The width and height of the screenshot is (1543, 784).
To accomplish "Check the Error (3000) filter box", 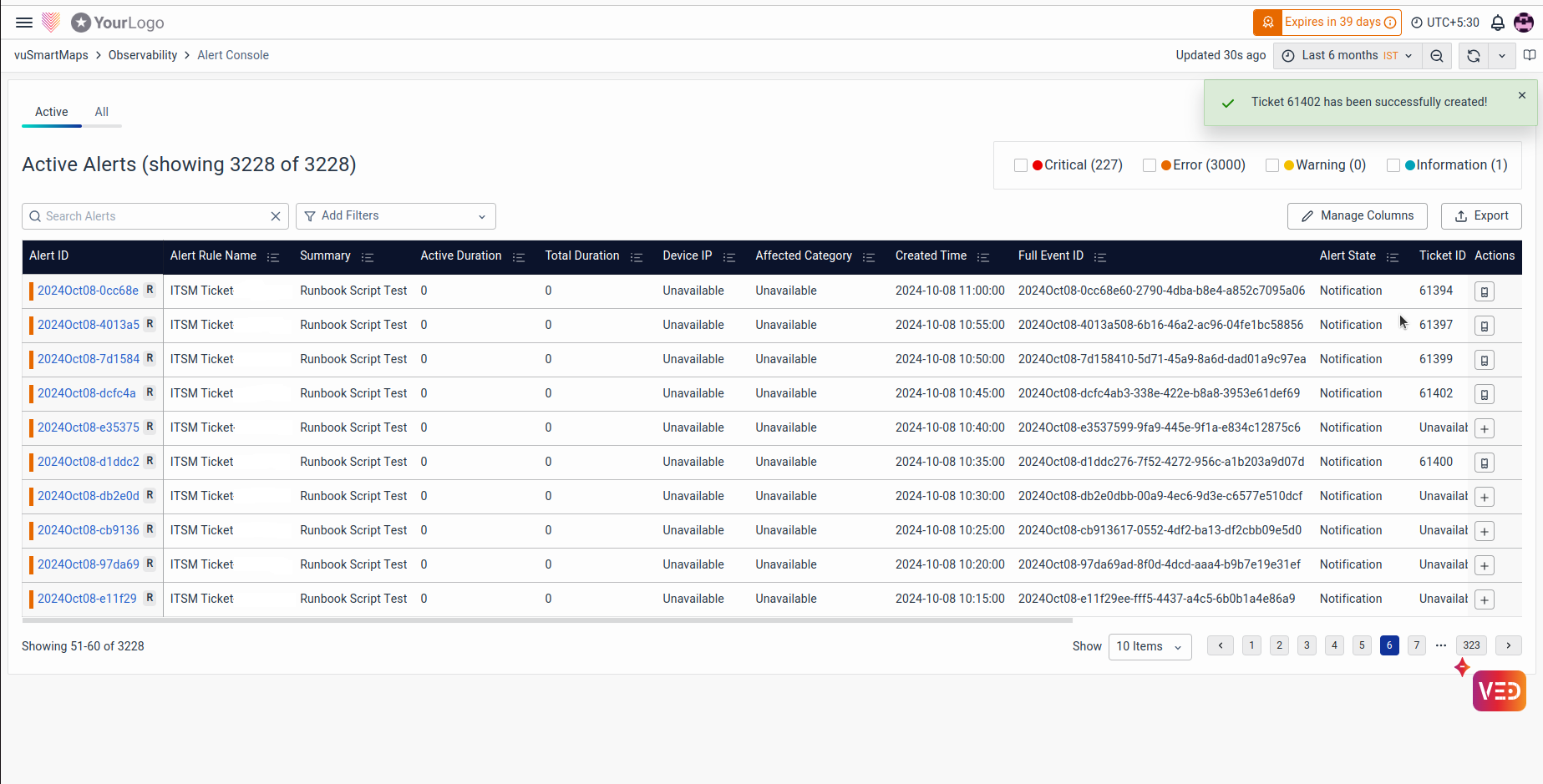I will [x=1149, y=165].
